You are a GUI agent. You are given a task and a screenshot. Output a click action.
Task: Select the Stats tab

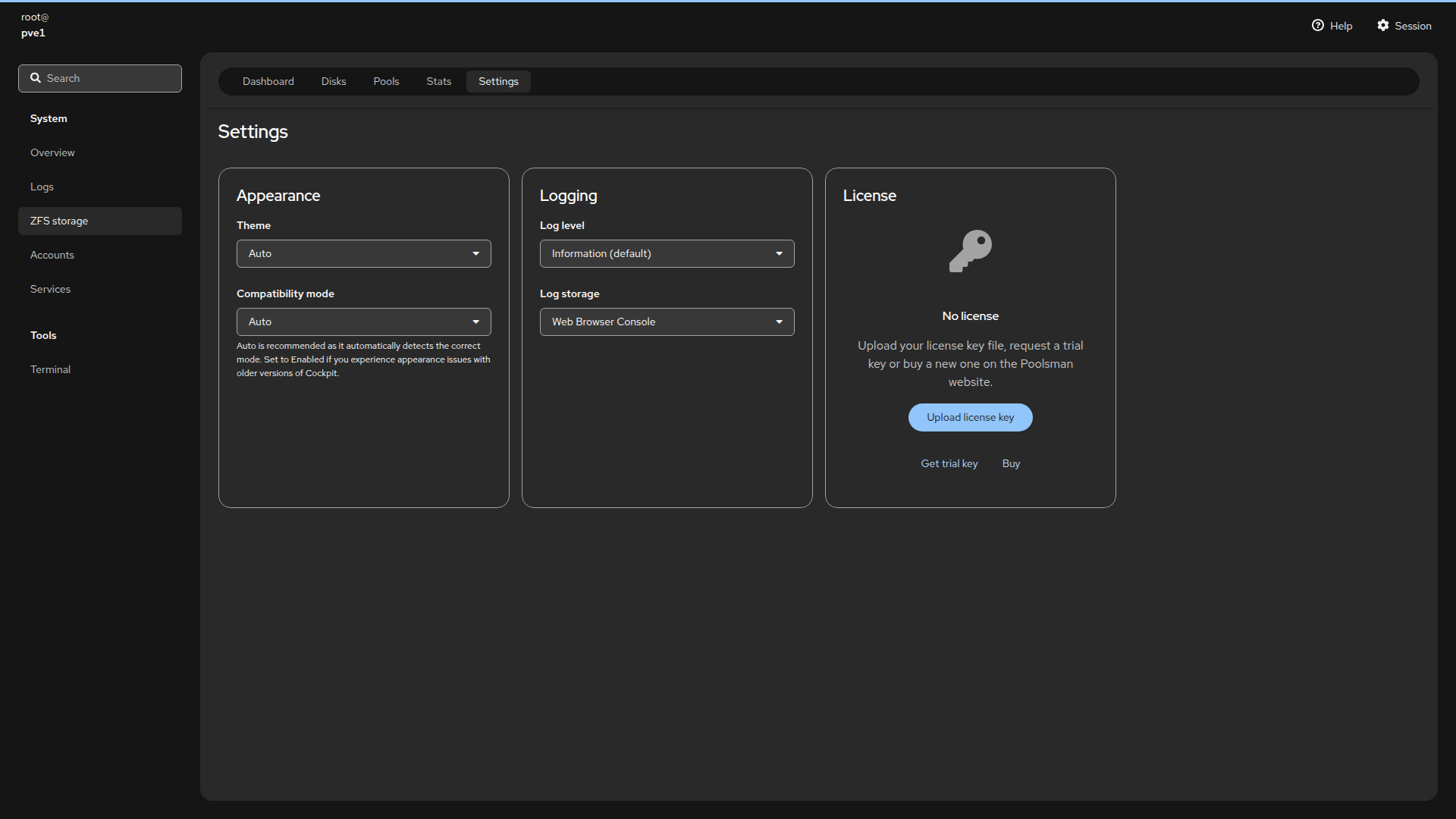coord(438,82)
